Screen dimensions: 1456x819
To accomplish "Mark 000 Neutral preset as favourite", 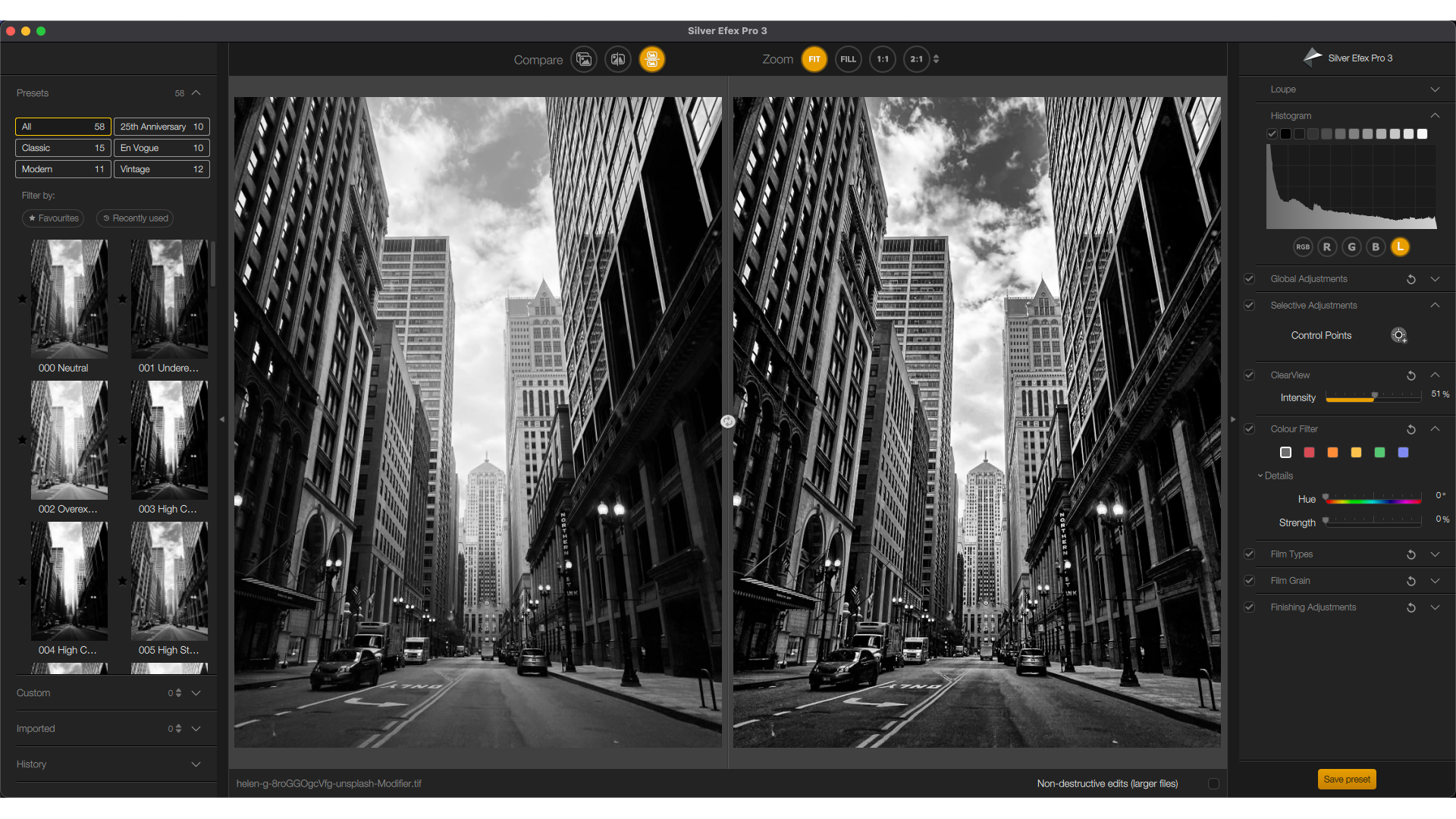I will click(23, 299).
